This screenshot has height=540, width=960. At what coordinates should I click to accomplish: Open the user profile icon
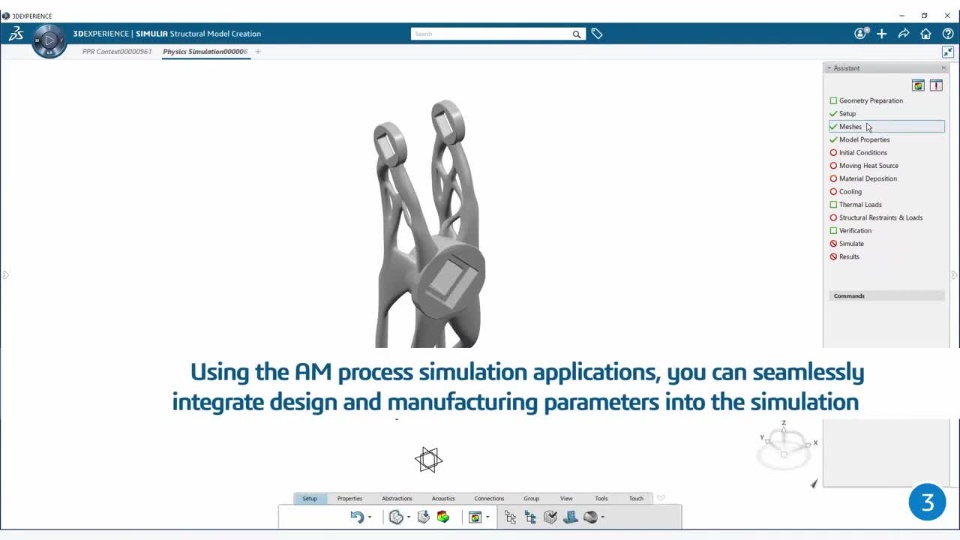click(x=861, y=34)
